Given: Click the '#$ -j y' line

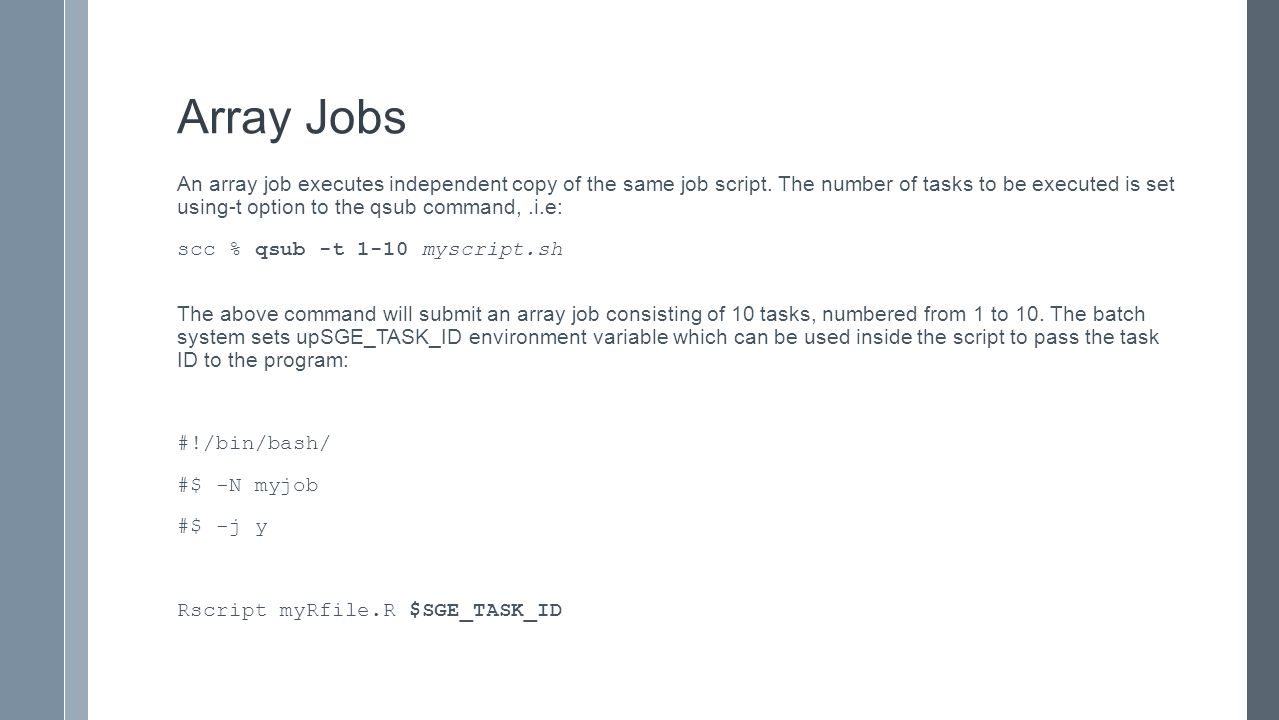Looking at the screenshot, I should click(x=222, y=527).
